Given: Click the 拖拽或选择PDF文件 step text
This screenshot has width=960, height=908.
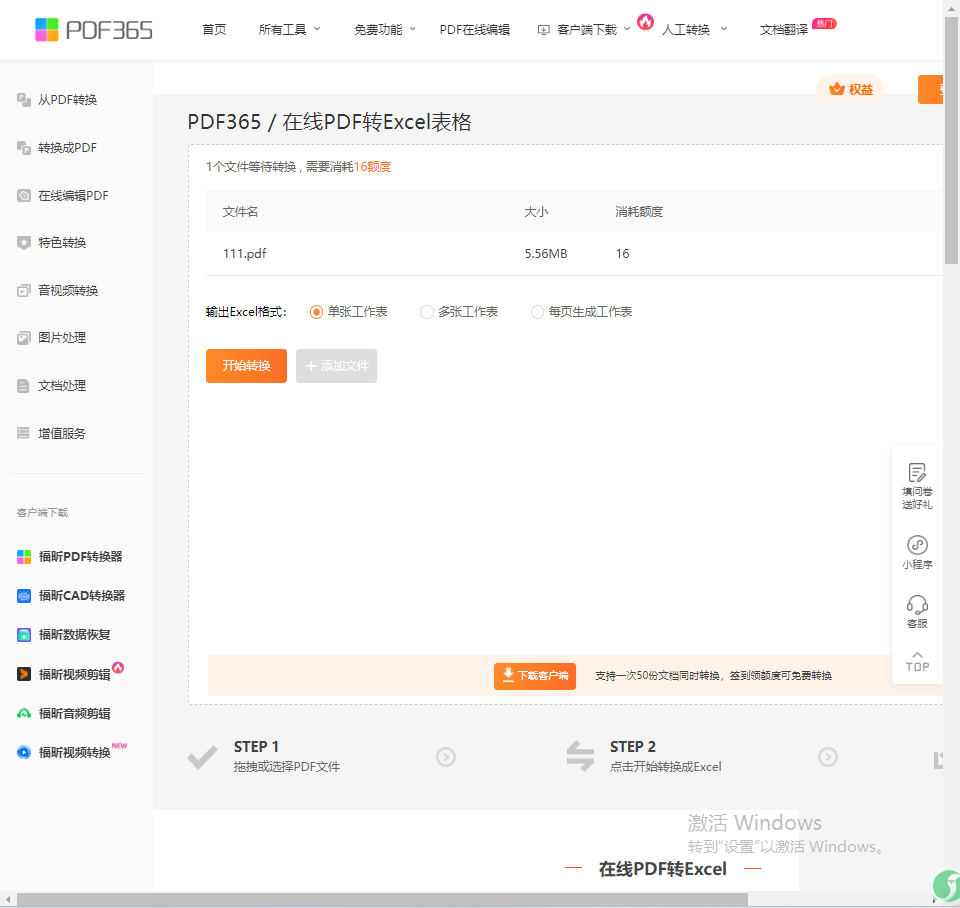Looking at the screenshot, I should click(x=287, y=767).
